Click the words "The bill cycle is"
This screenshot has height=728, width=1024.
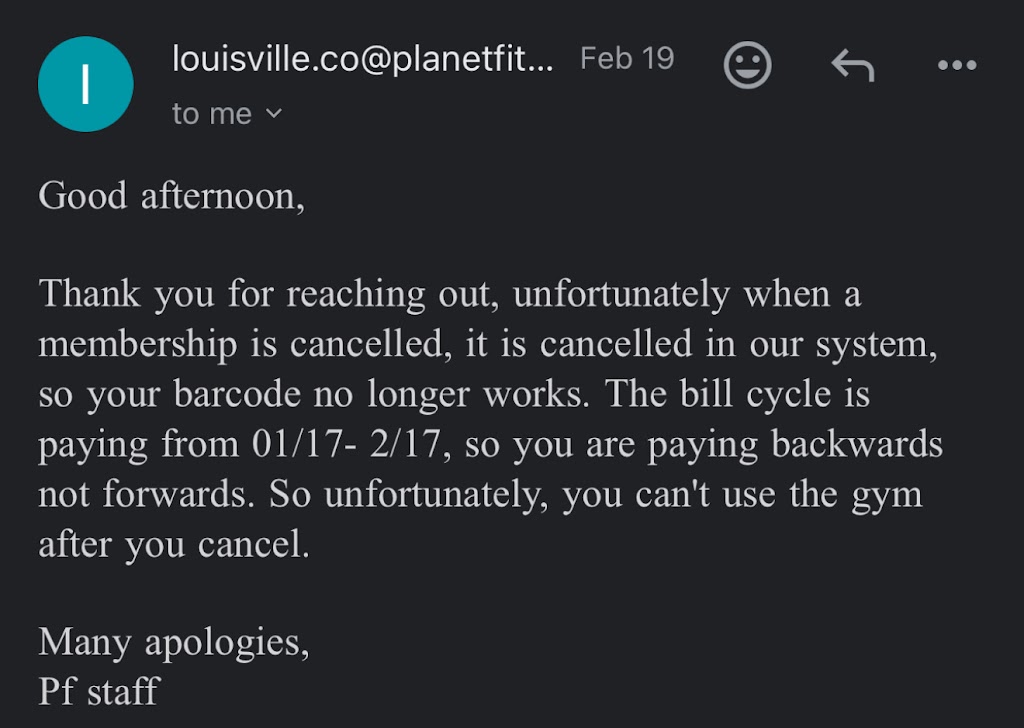point(756,394)
